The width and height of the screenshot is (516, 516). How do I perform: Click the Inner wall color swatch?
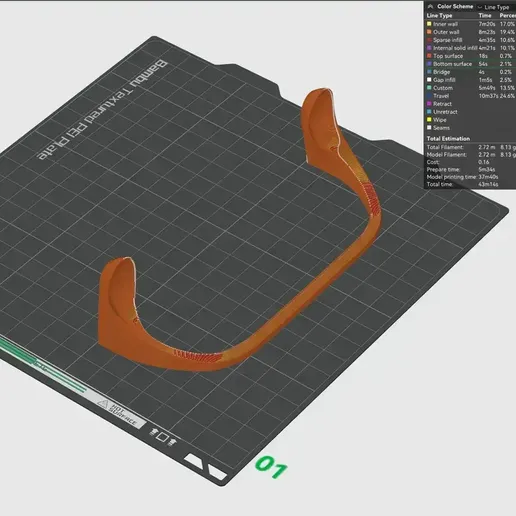(x=429, y=24)
